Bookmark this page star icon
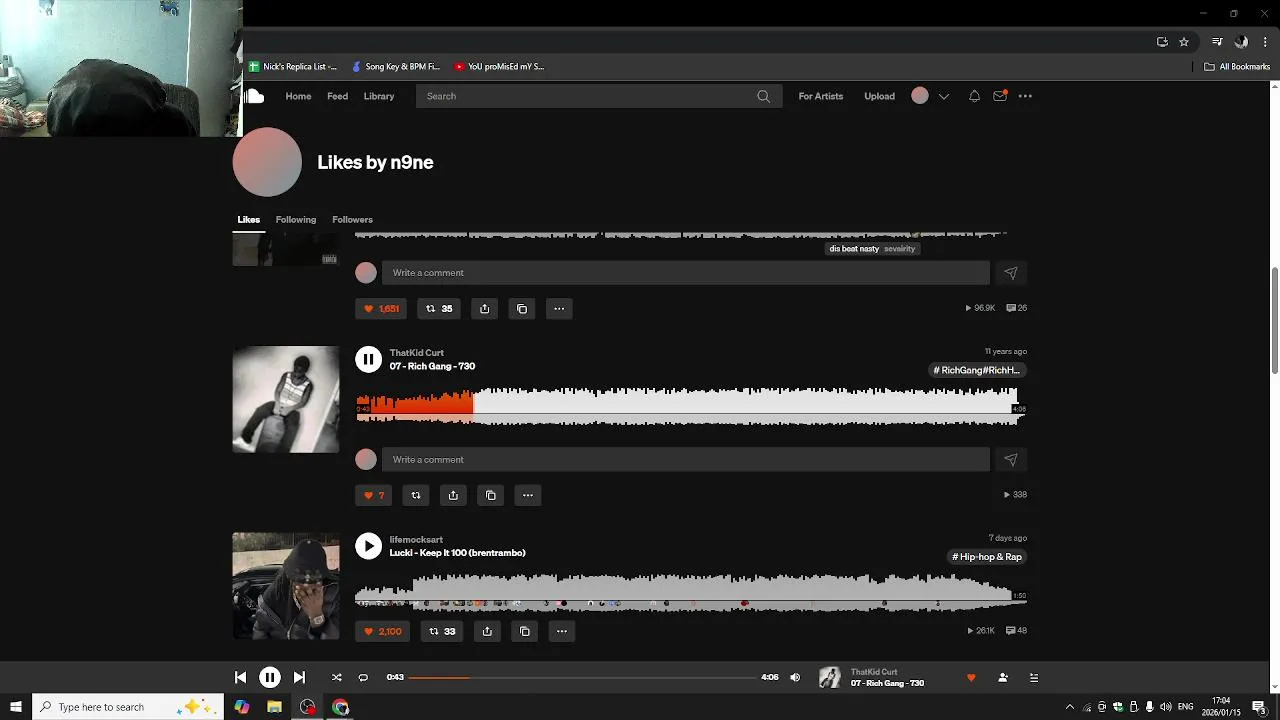The width and height of the screenshot is (1280, 720). 1184,42
